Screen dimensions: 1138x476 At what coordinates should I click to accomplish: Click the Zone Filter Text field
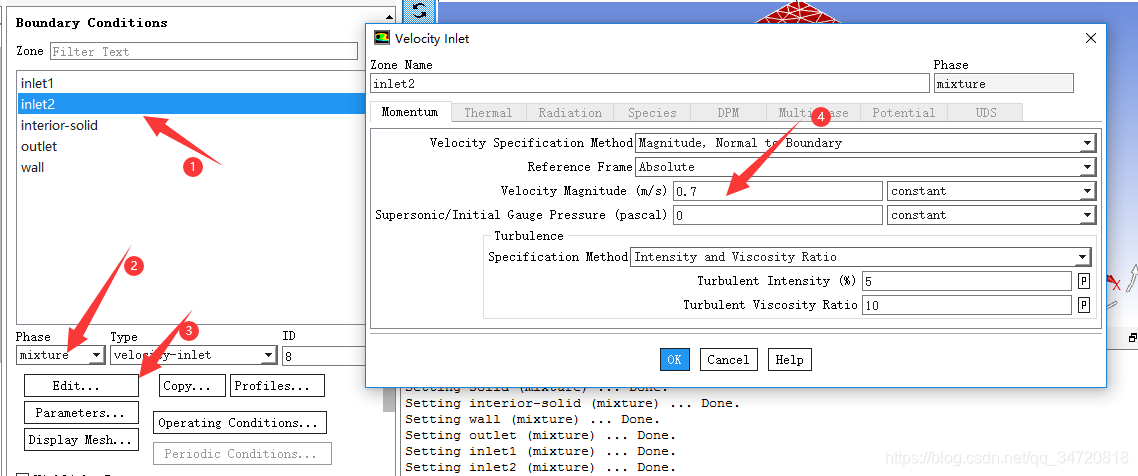pyautogui.click(x=204, y=52)
